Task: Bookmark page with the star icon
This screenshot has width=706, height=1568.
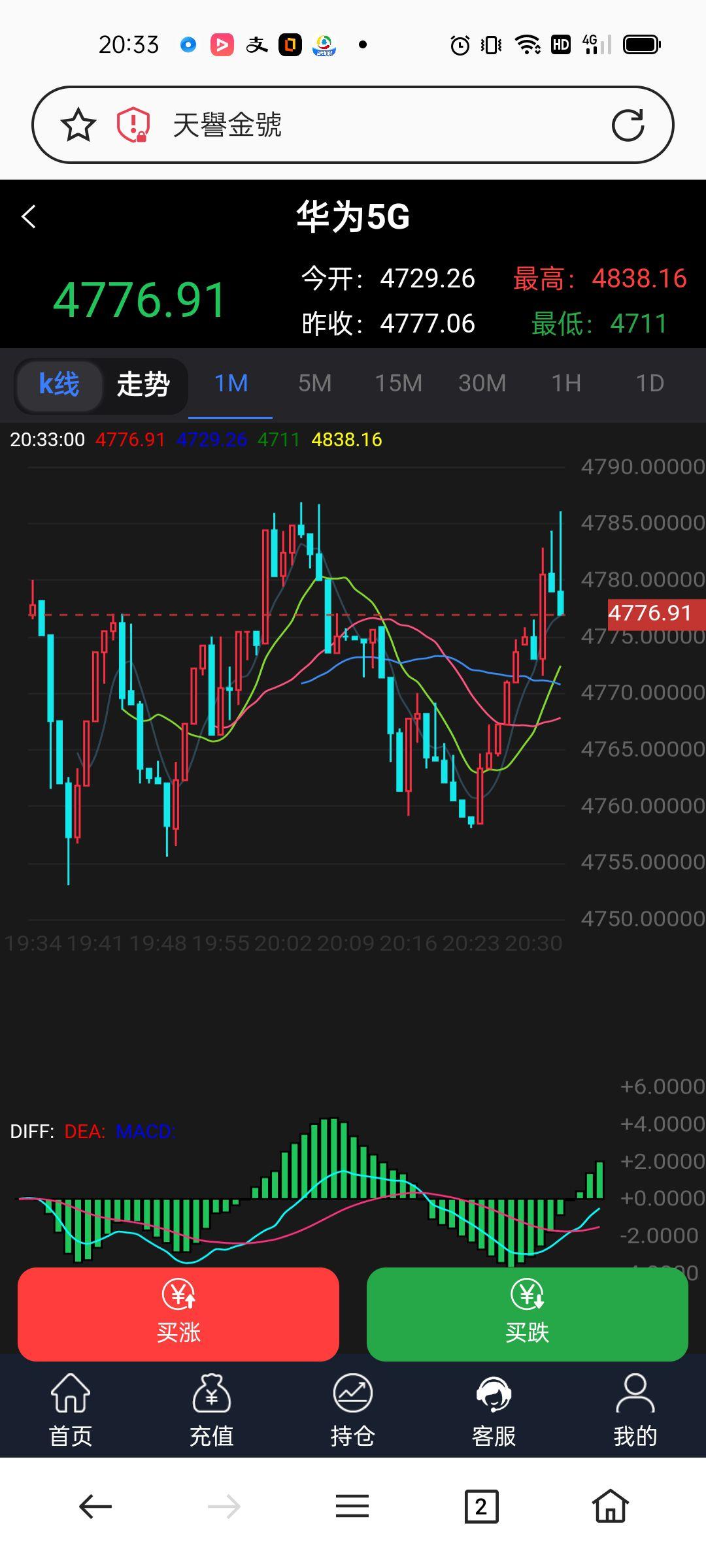Action: (x=78, y=125)
